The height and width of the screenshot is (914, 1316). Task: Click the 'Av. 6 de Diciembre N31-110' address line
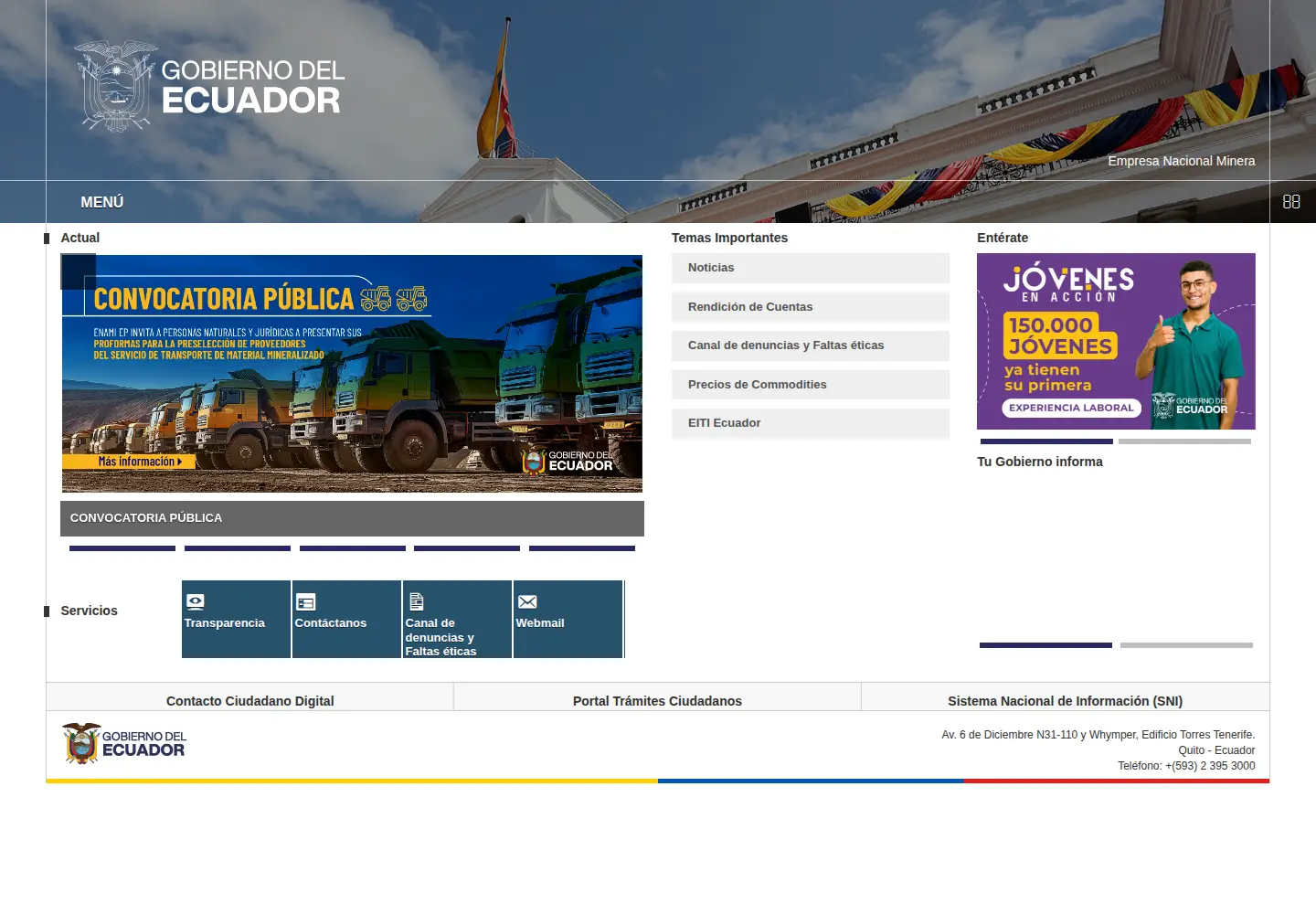coord(1098,735)
